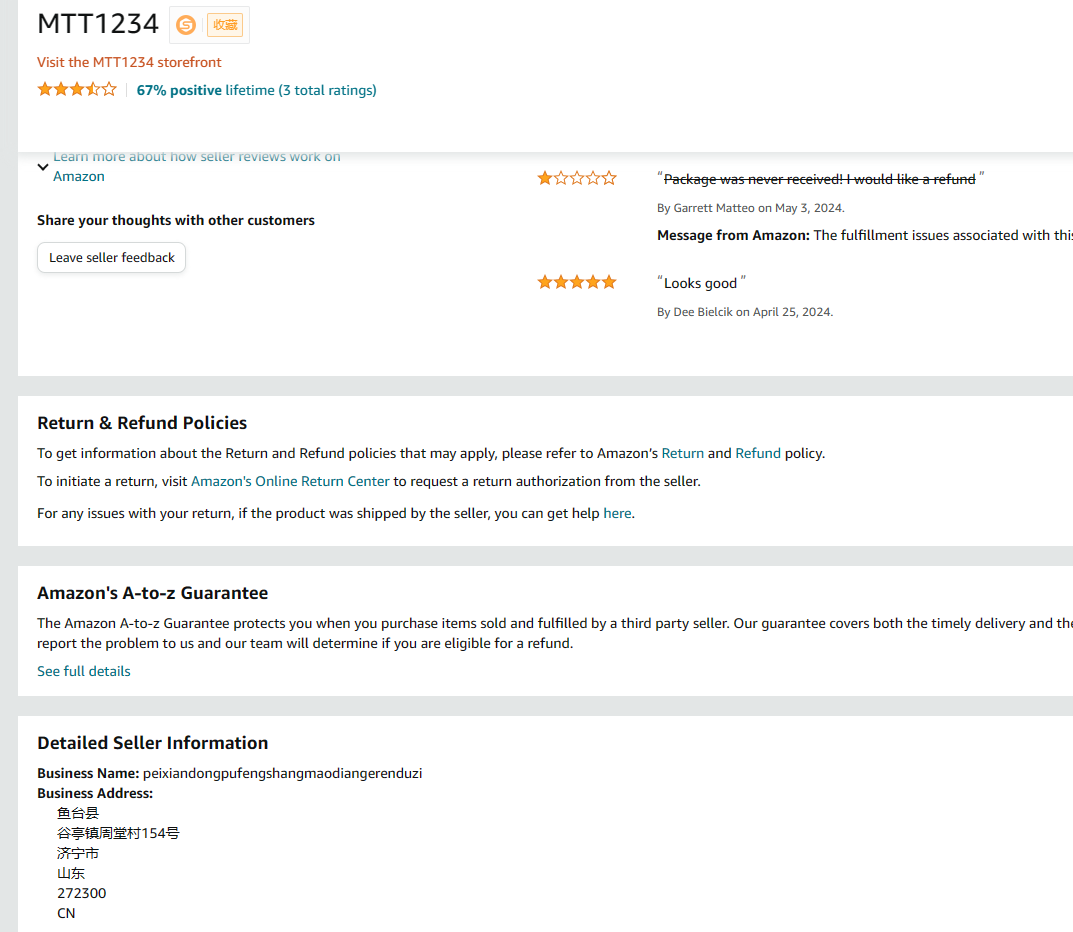The image size is (1073, 932).
Task: Click the five-star rating icon of Dee's review
Action: [x=577, y=283]
